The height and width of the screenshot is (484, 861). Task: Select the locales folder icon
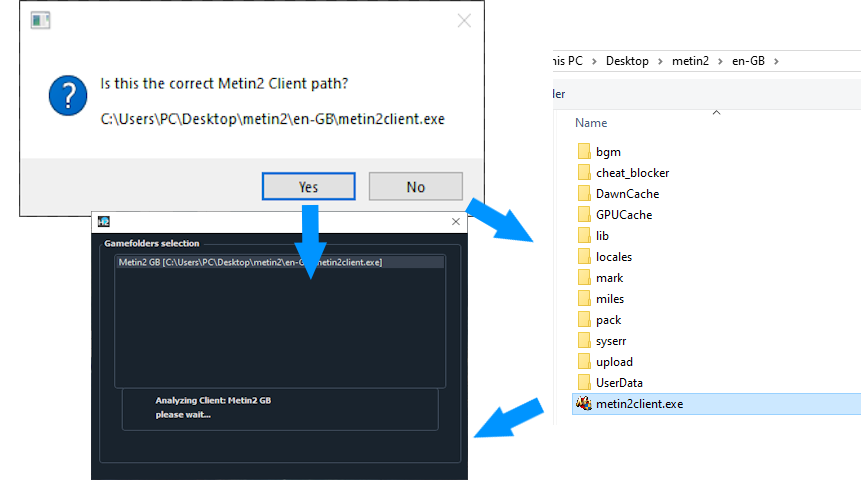585,257
